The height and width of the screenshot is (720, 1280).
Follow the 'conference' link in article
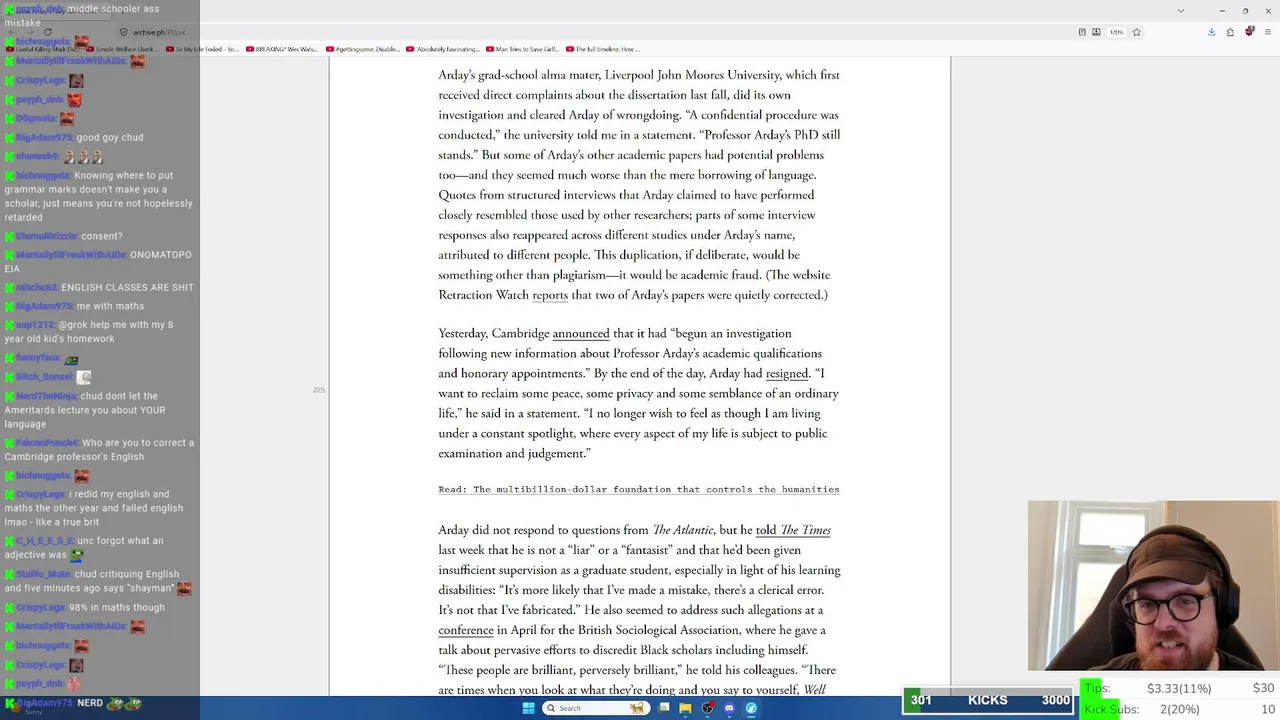click(x=466, y=630)
